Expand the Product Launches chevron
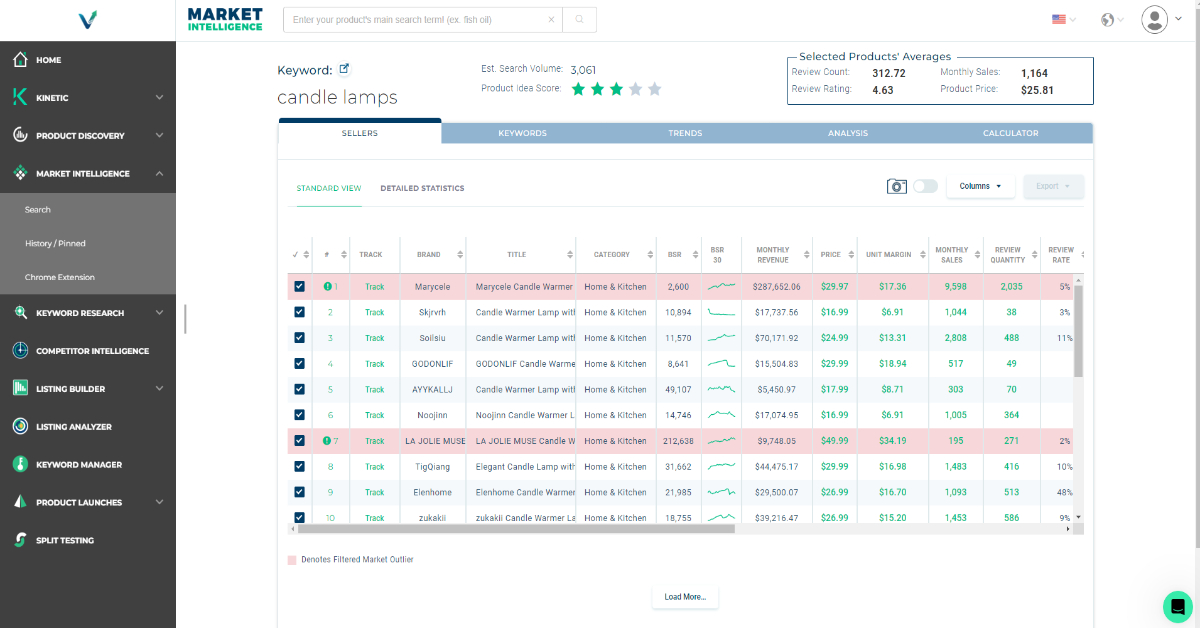This screenshot has width=1200, height=628. point(159,502)
